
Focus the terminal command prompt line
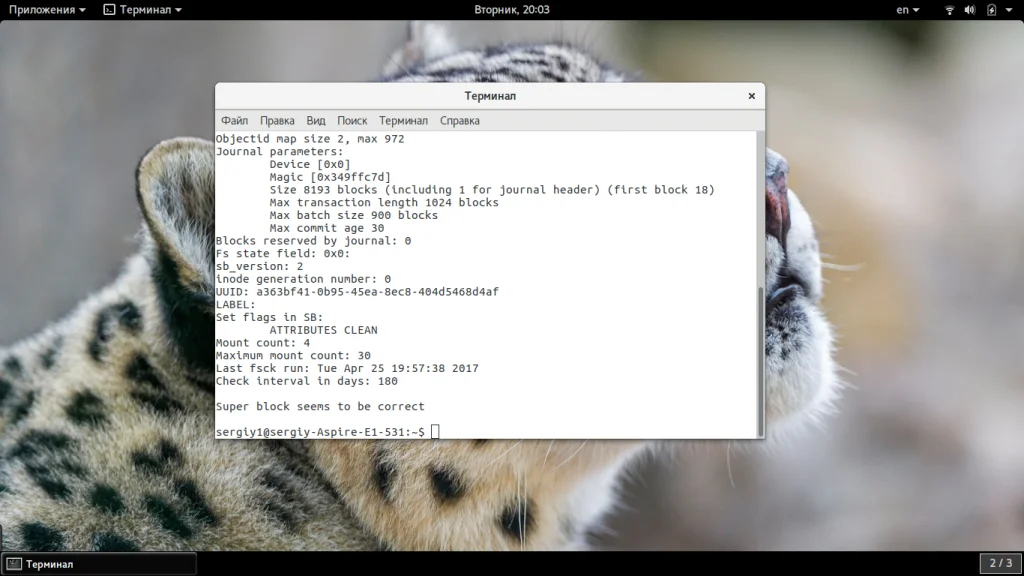[486, 432]
